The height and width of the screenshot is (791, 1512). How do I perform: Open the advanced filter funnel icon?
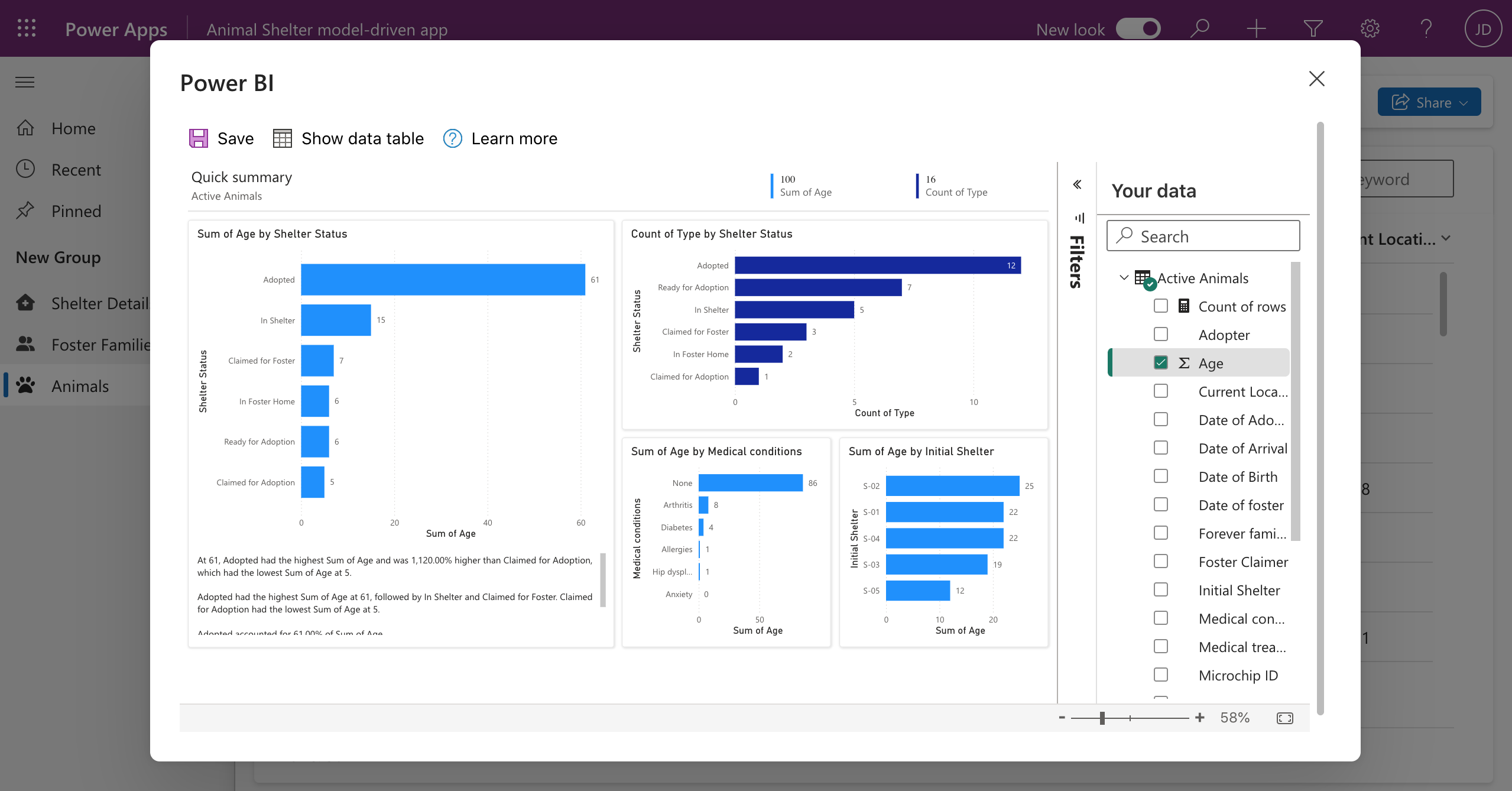(x=1313, y=28)
